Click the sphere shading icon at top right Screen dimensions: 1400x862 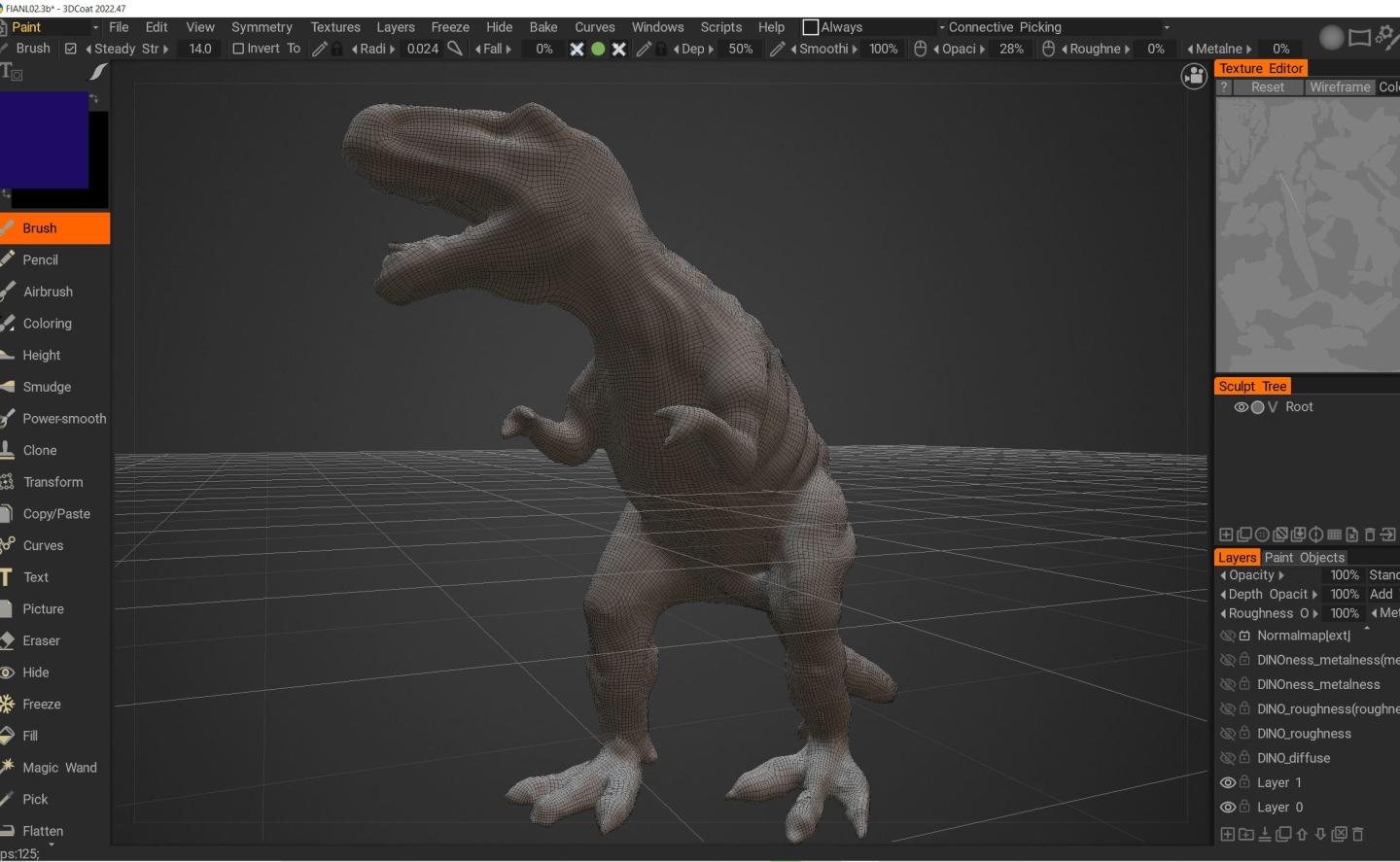point(1332,38)
